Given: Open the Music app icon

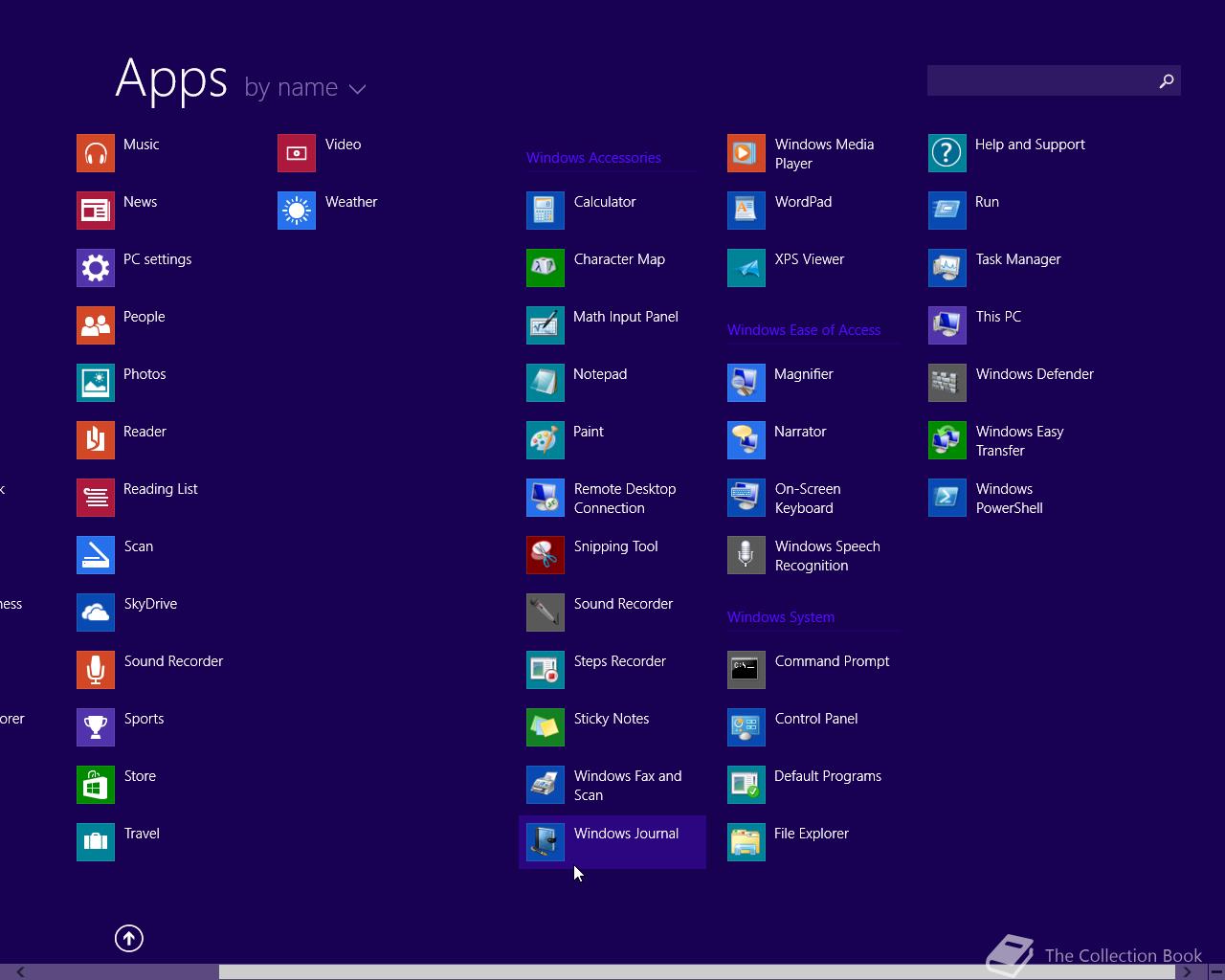Looking at the screenshot, I should click(96, 153).
